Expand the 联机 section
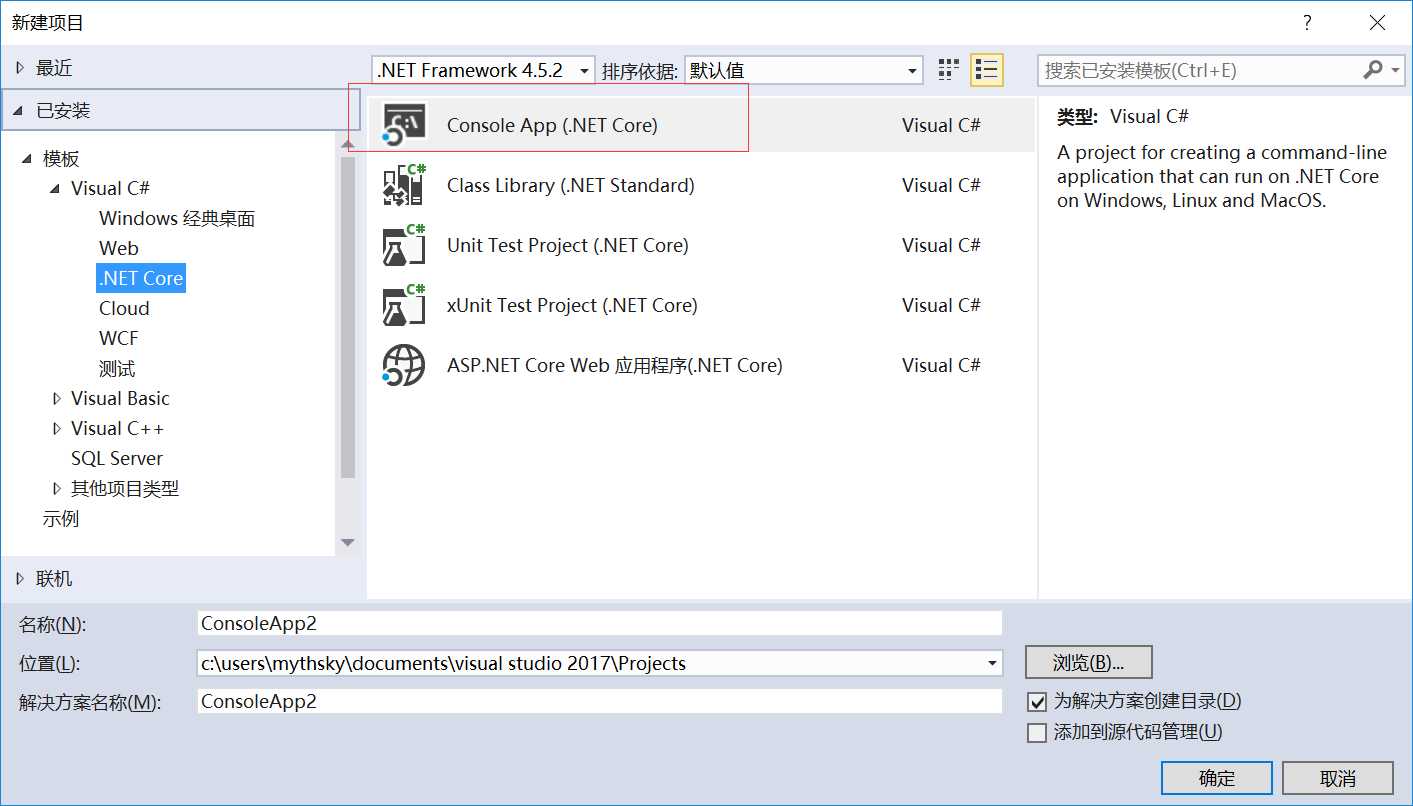 20,579
